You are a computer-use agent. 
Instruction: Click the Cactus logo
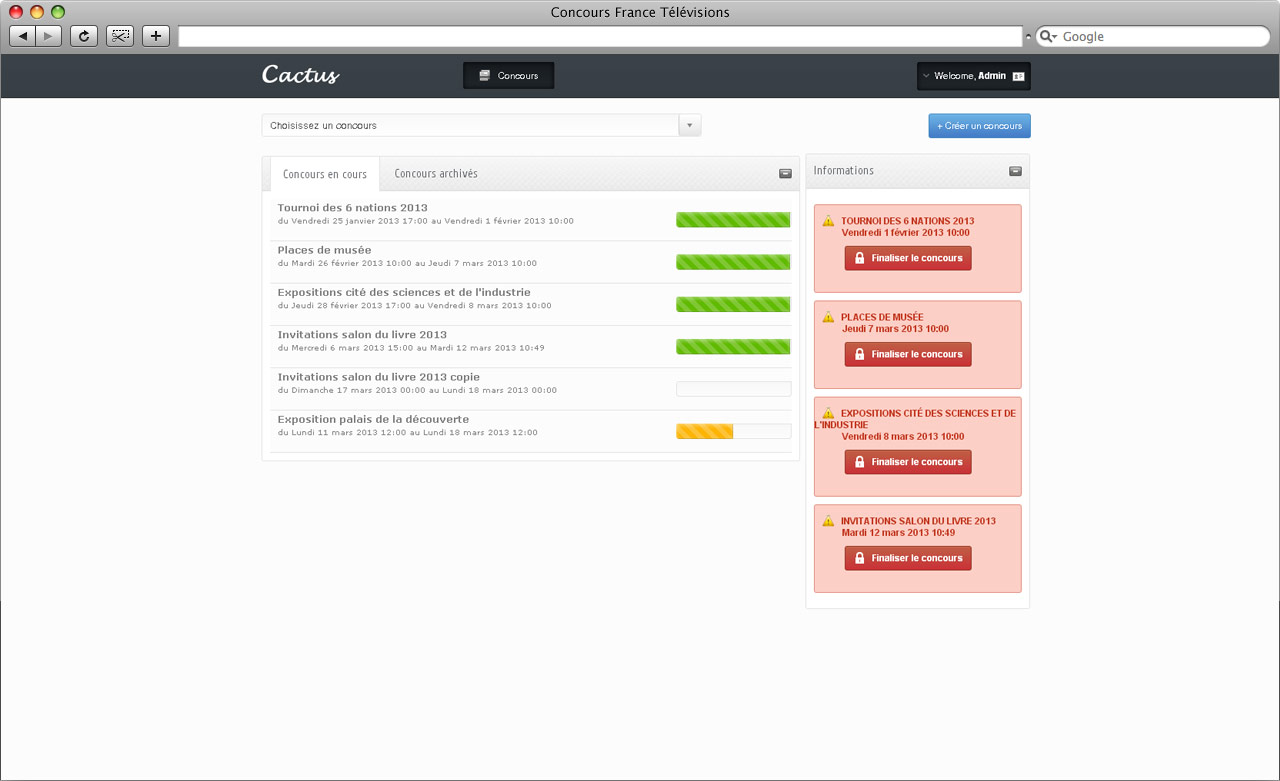(x=300, y=74)
